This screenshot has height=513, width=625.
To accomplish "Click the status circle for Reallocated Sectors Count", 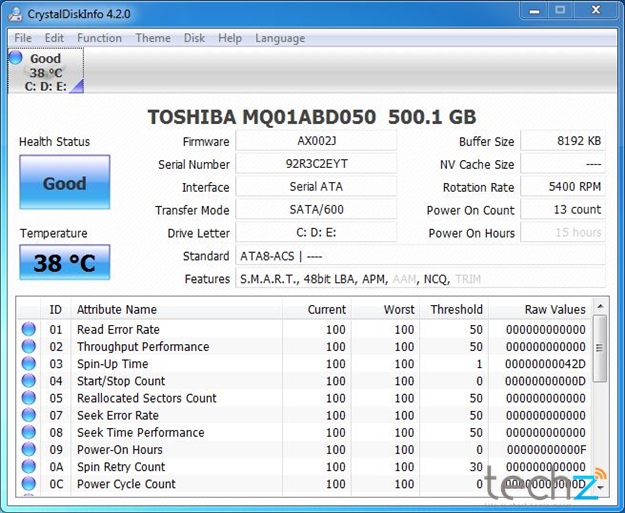I will click(28, 398).
